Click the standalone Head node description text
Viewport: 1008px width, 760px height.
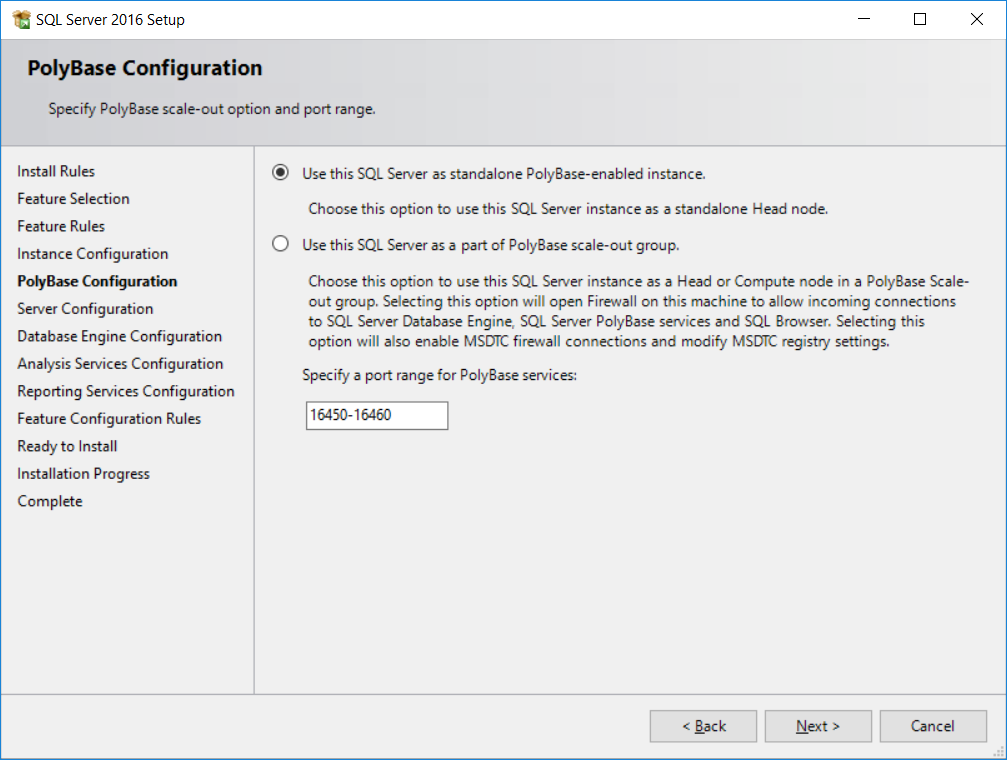tap(568, 209)
